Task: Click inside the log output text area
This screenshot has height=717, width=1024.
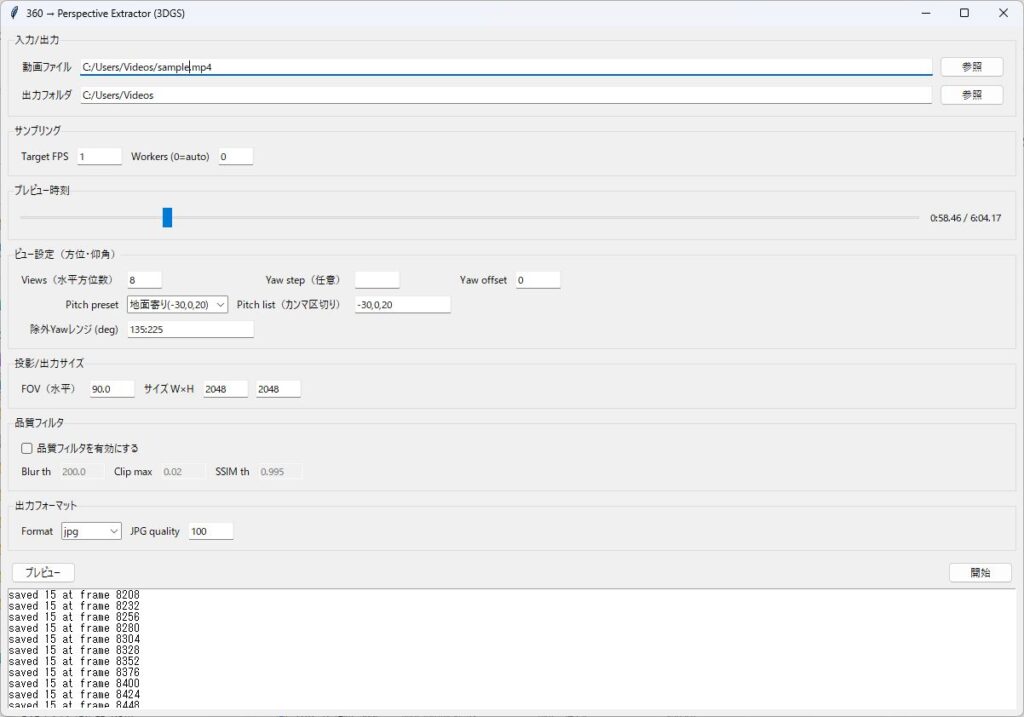Action: (x=510, y=648)
